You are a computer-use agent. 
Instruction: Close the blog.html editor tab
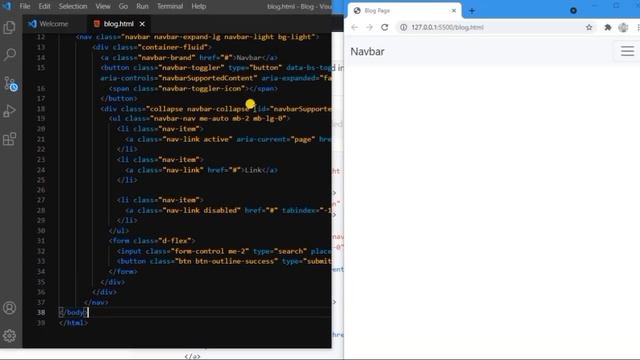point(142,24)
